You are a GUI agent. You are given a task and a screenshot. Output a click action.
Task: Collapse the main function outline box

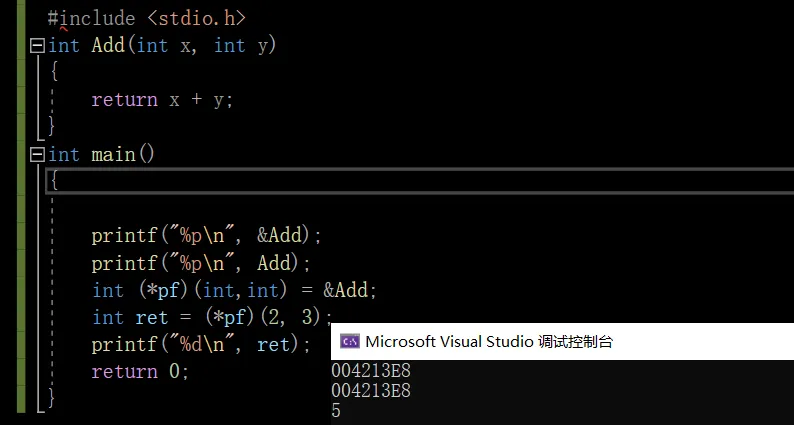[x=38, y=154]
